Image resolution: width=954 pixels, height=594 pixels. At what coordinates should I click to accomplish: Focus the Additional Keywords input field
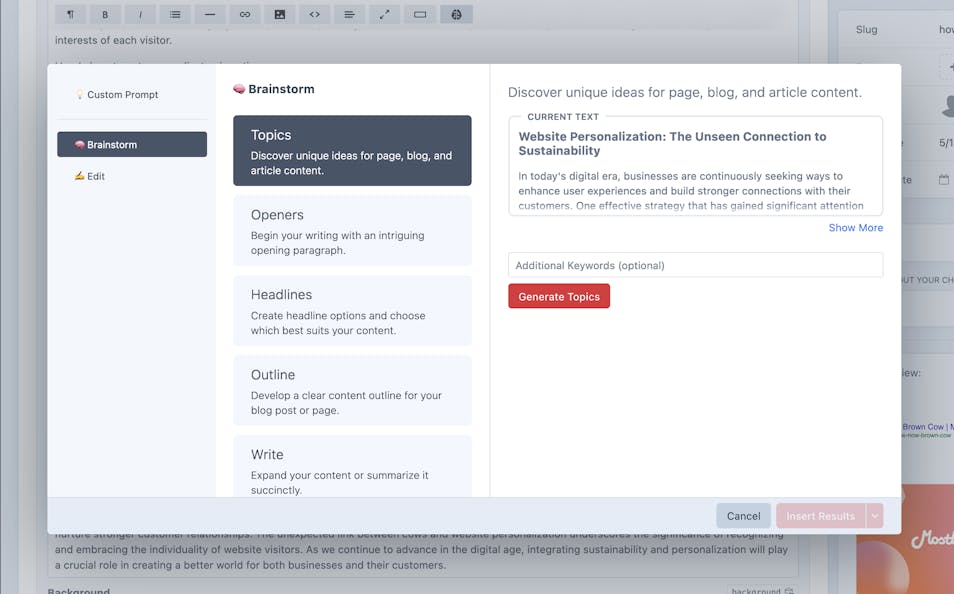pos(695,265)
